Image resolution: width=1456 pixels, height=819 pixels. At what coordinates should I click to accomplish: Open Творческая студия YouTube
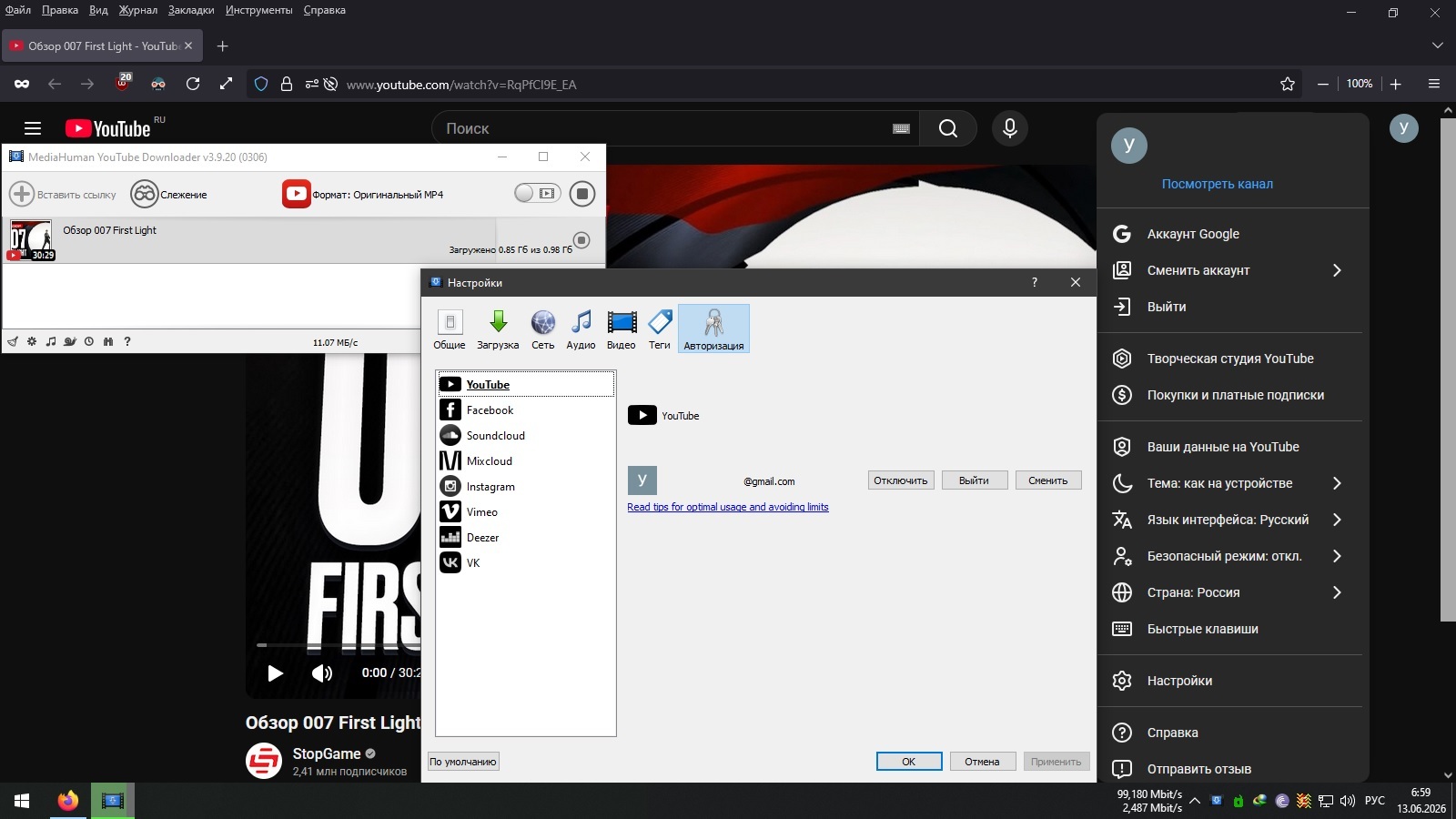(x=1229, y=359)
